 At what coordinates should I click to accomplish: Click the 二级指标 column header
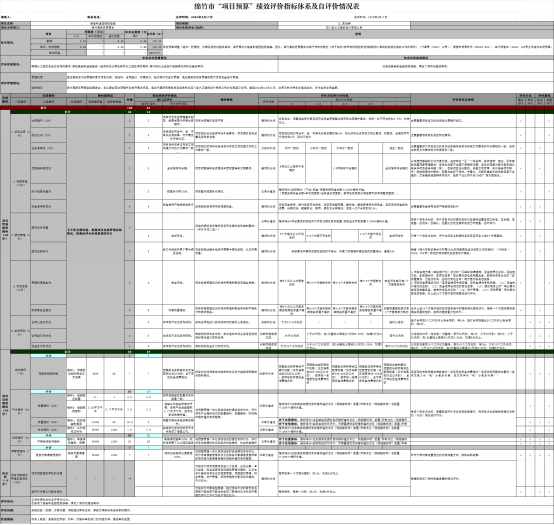point(48,101)
